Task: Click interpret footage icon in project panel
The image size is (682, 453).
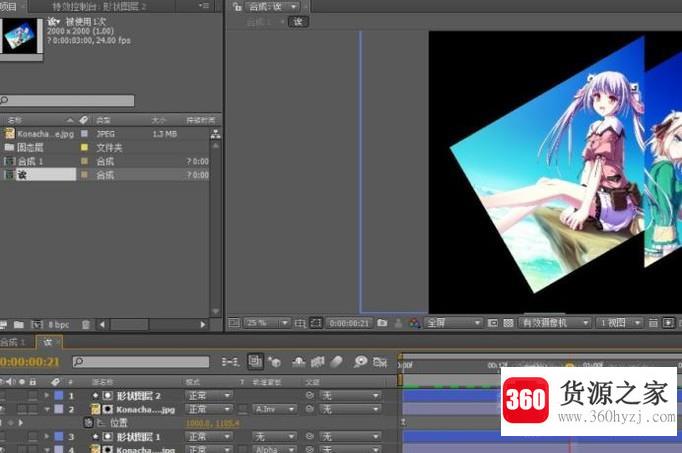Action: point(3,324)
